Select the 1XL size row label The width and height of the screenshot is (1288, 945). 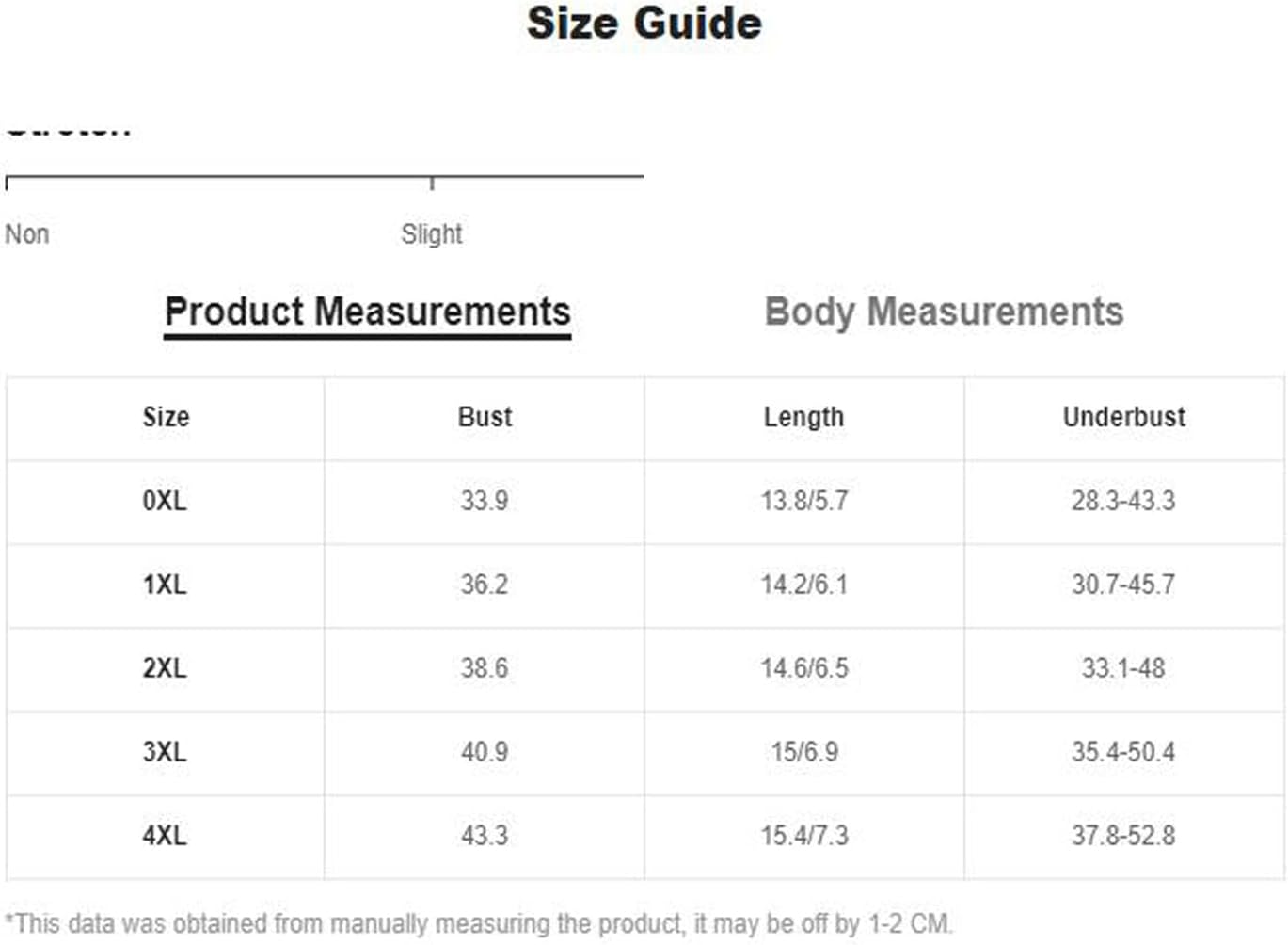click(x=165, y=585)
